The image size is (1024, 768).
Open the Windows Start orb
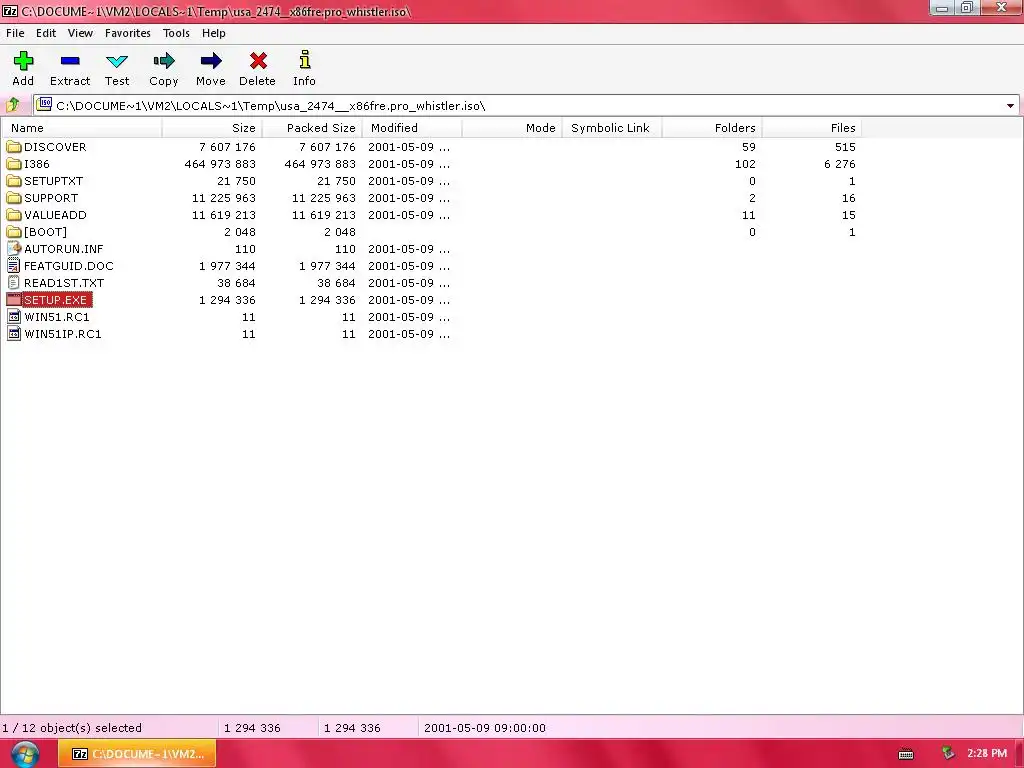(x=24, y=754)
